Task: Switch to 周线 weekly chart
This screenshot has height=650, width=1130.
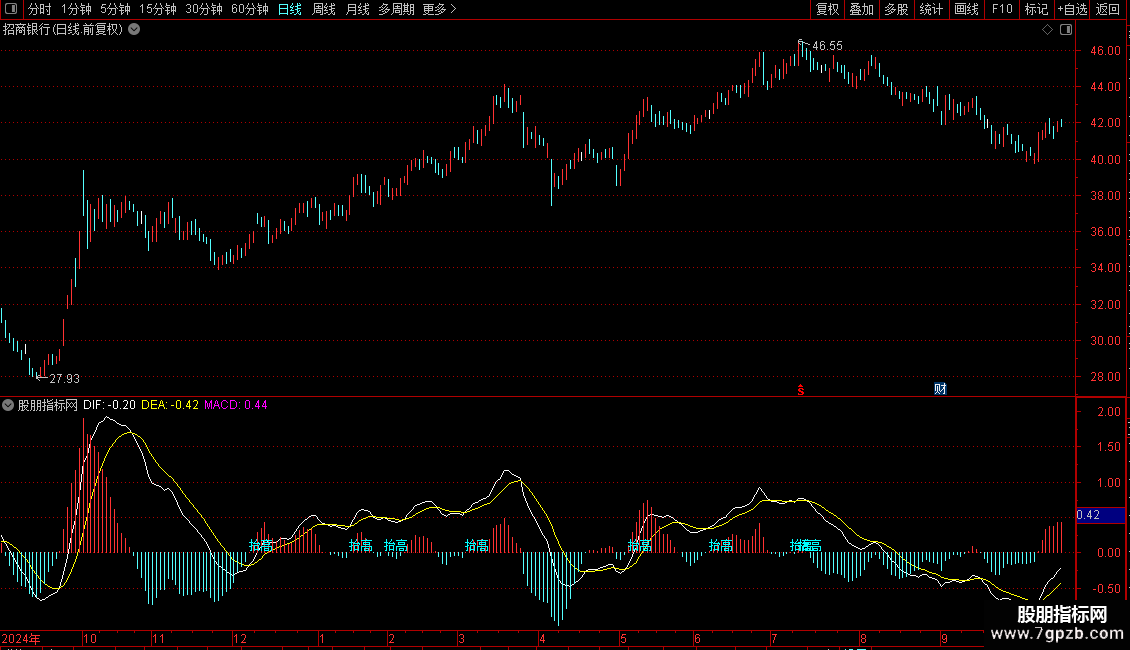Action: click(x=324, y=9)
